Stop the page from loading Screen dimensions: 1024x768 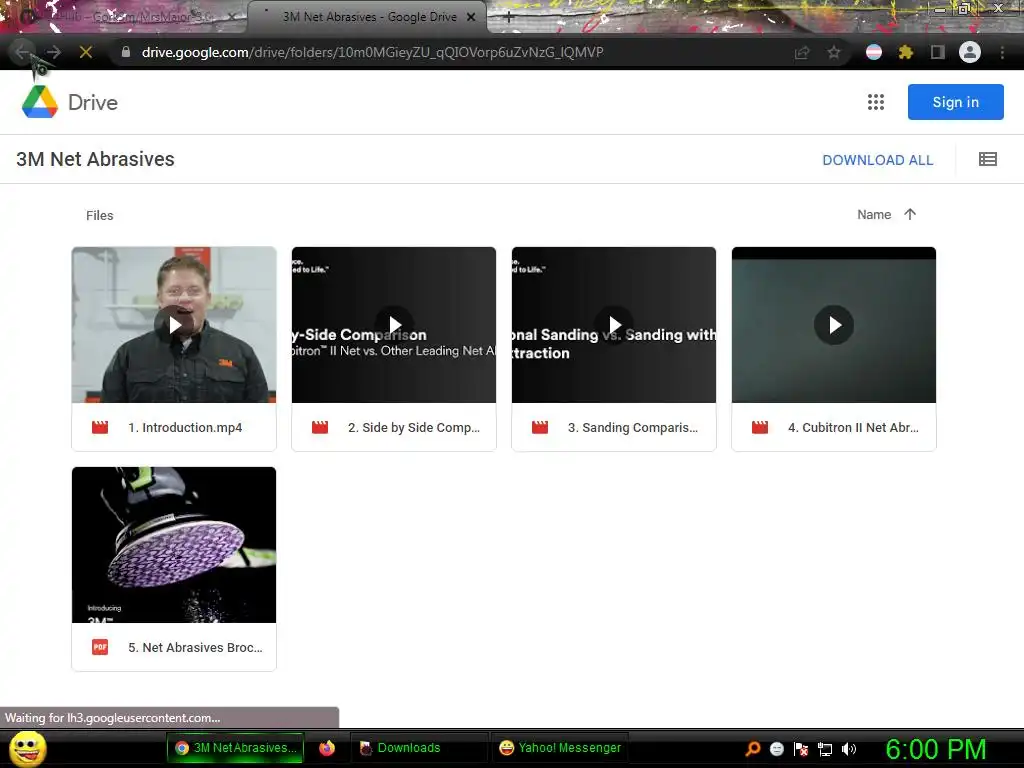point(86,52)
